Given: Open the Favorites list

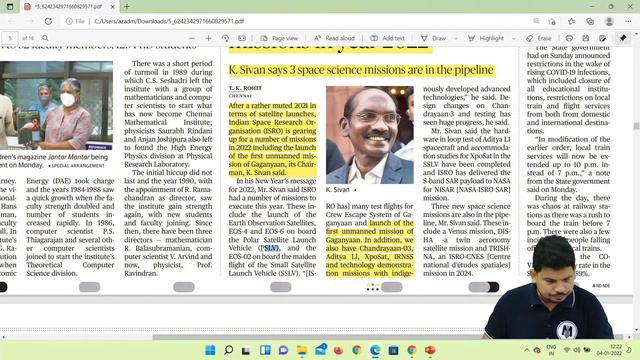Looking at the screenshot, I should tap(571, 21).
